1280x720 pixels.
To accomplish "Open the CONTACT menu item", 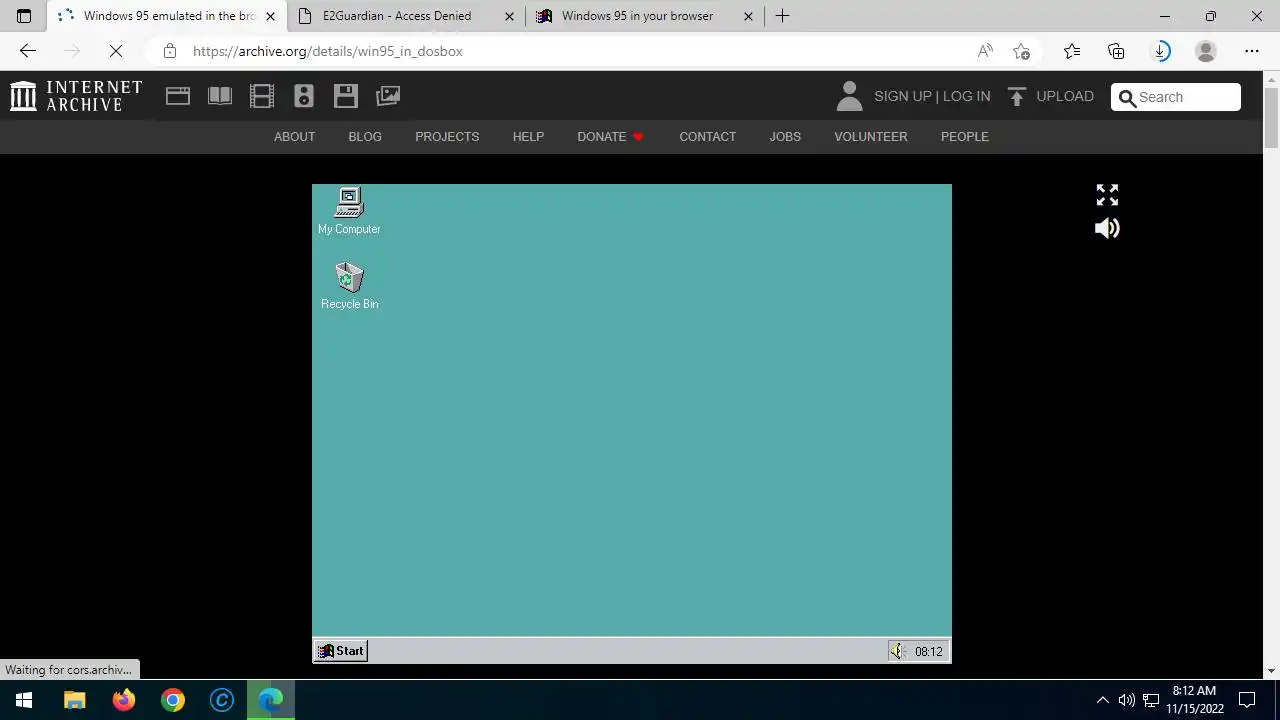I will (707, 136).
